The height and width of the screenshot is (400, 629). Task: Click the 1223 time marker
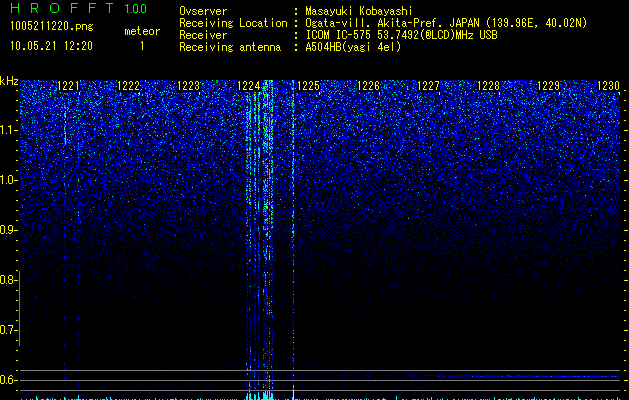point(189,86)
